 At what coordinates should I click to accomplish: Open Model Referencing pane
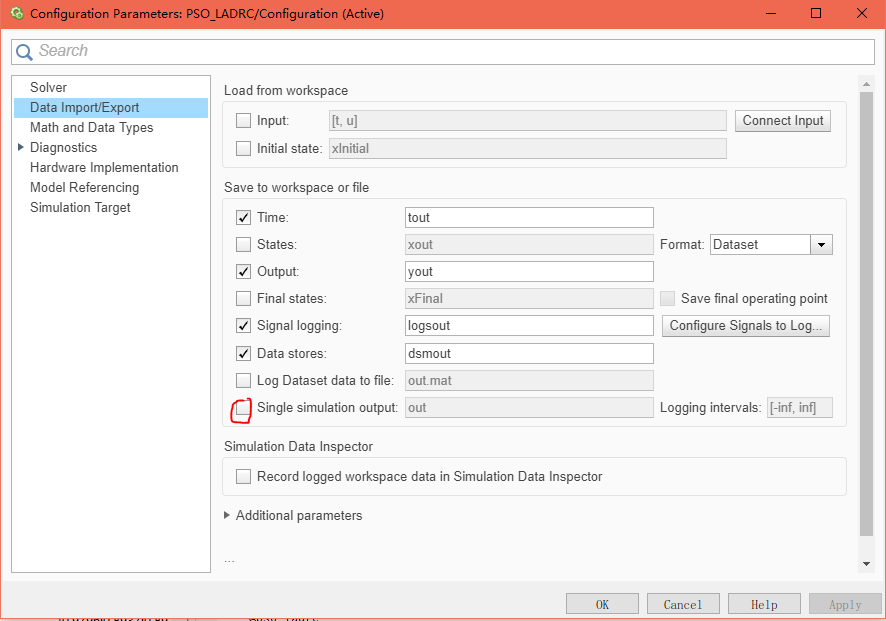[84, 188]
